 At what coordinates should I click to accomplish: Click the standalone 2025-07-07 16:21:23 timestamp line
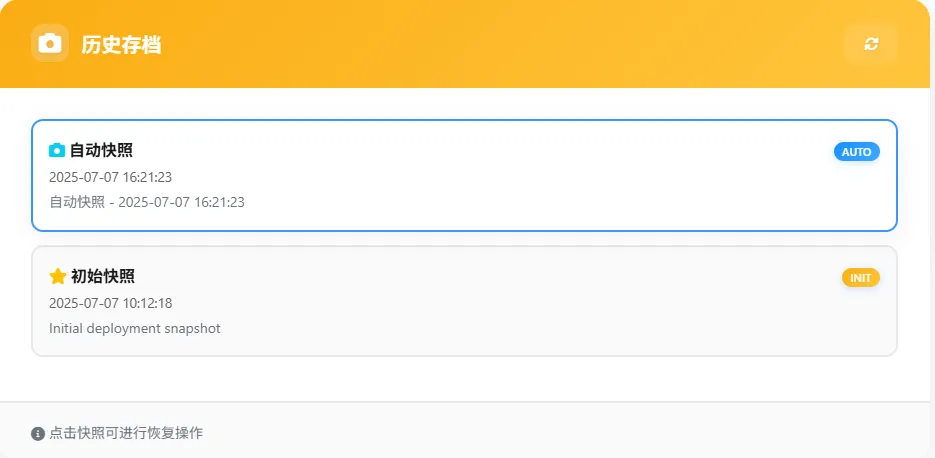(110, 177)
